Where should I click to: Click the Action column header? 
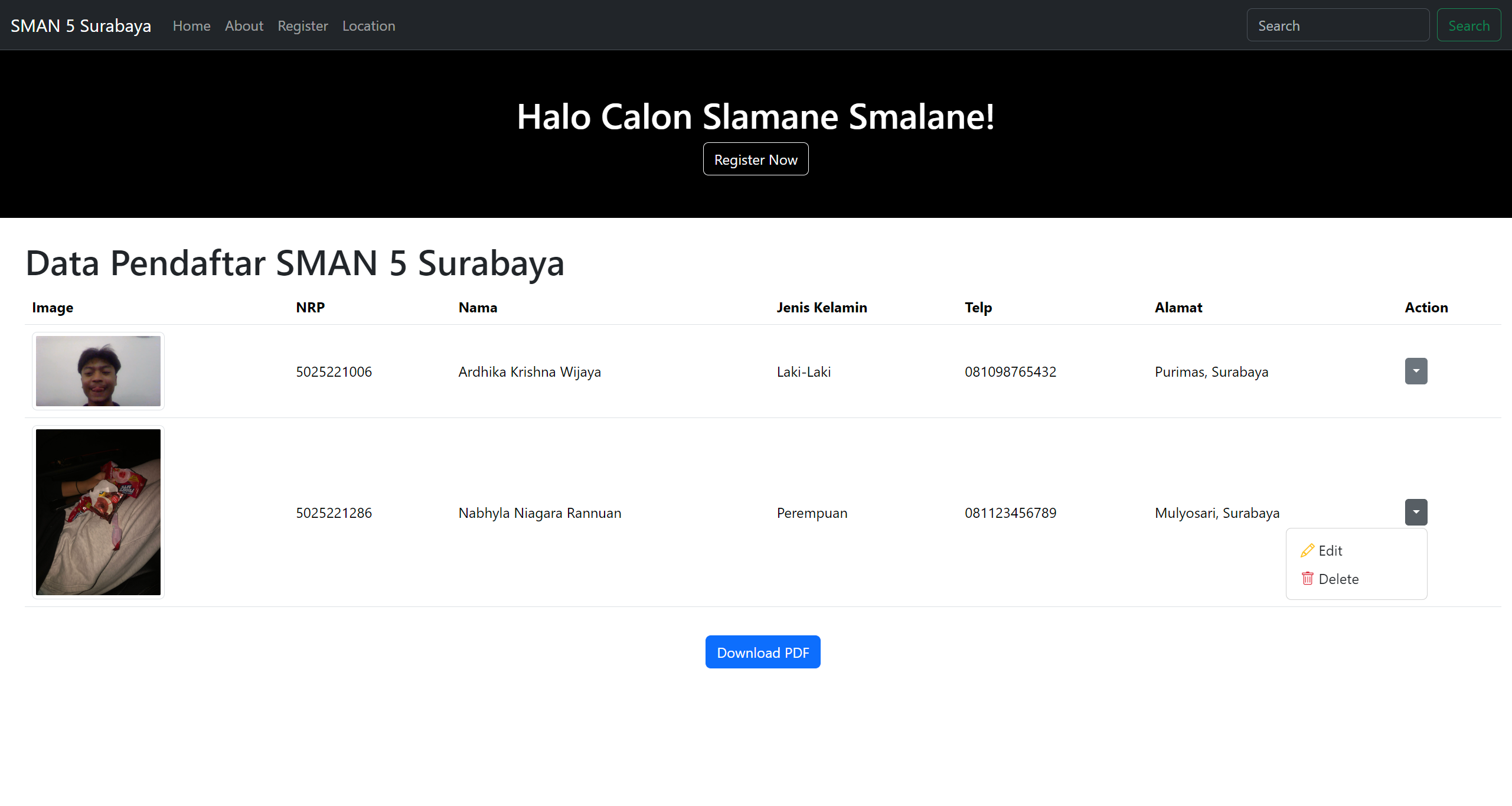click(x=1426, y=307)
